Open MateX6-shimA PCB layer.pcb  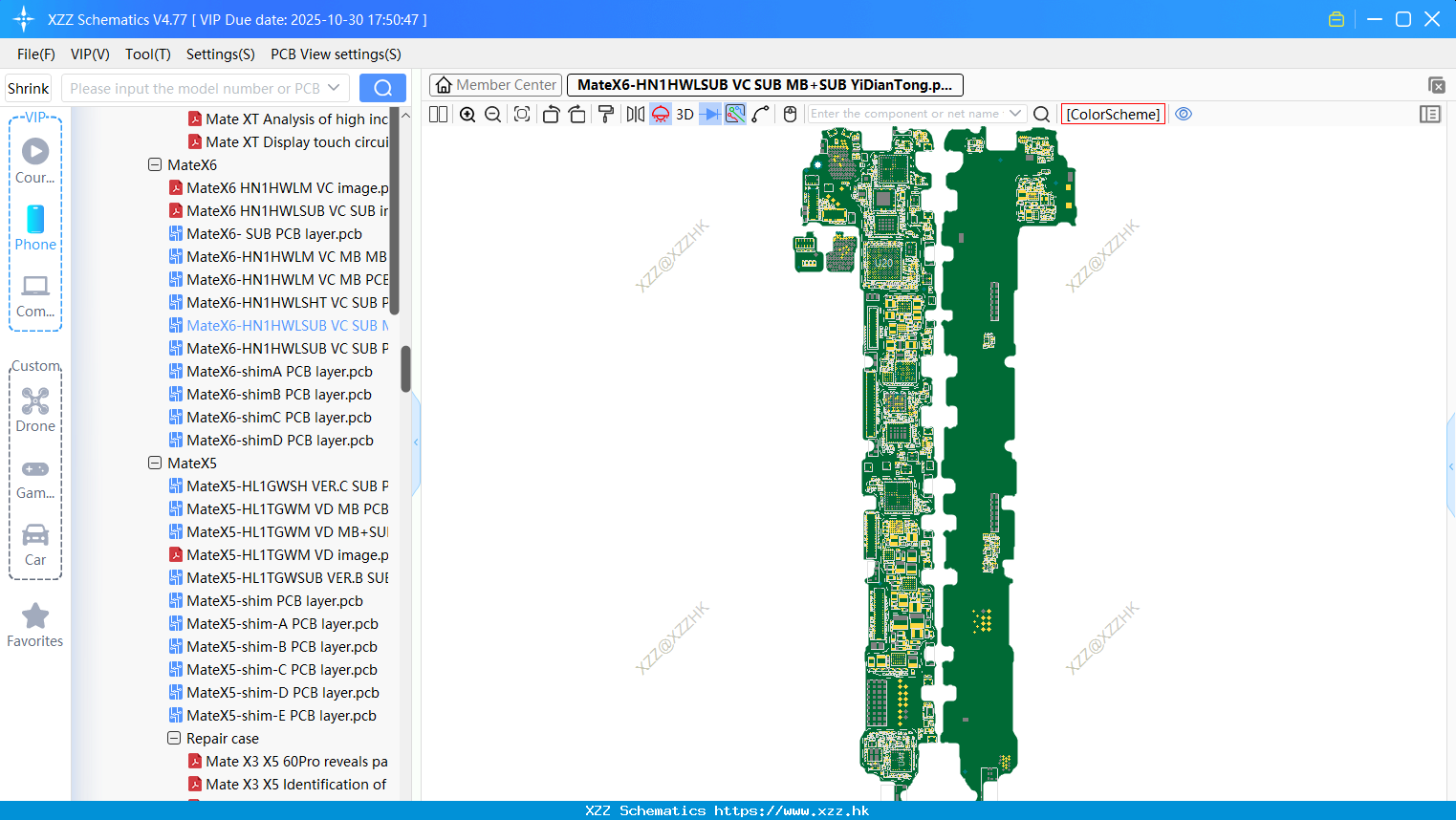click(x=271, y=371)
